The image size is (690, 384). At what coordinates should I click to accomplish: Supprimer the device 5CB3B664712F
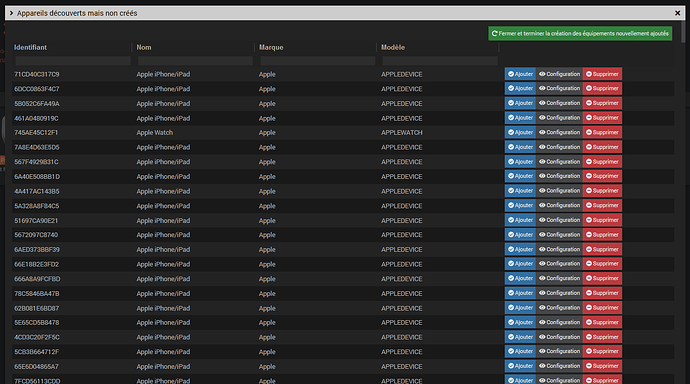click(x=602, y=351)
